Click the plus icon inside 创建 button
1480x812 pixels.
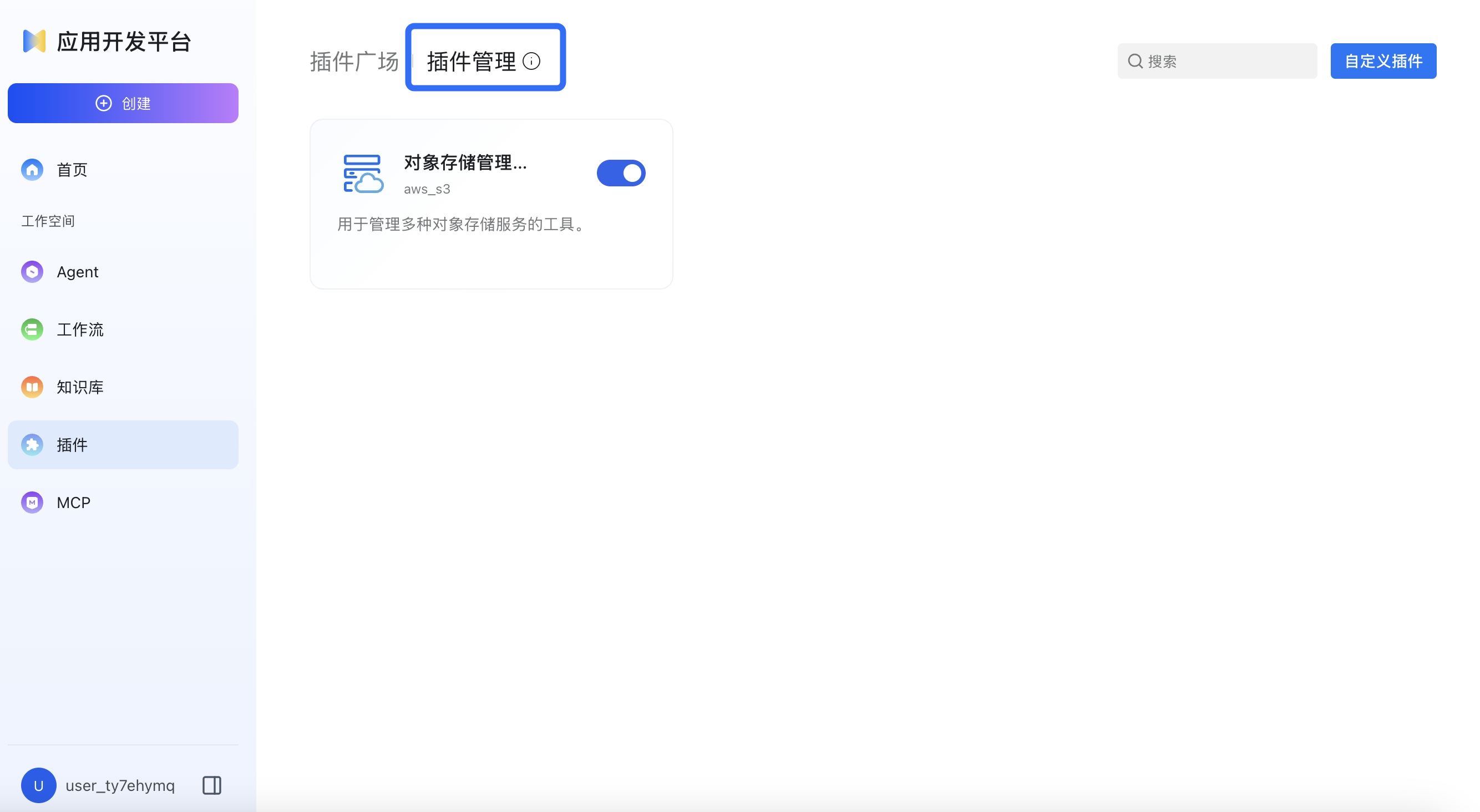tap(103, 103)
